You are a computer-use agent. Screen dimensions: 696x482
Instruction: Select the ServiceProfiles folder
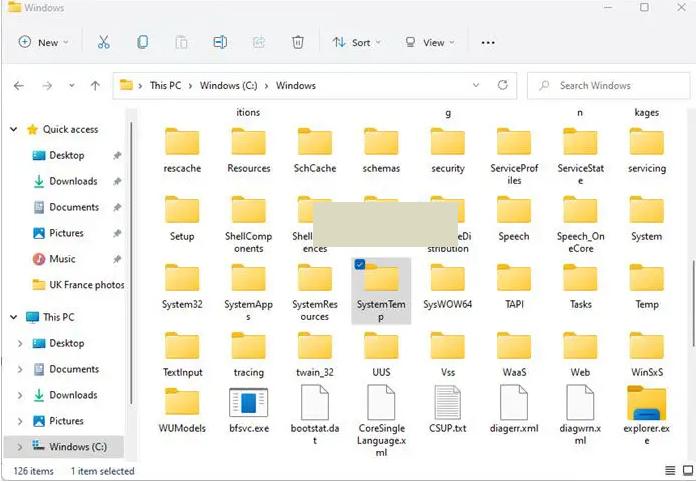[514, 157]
